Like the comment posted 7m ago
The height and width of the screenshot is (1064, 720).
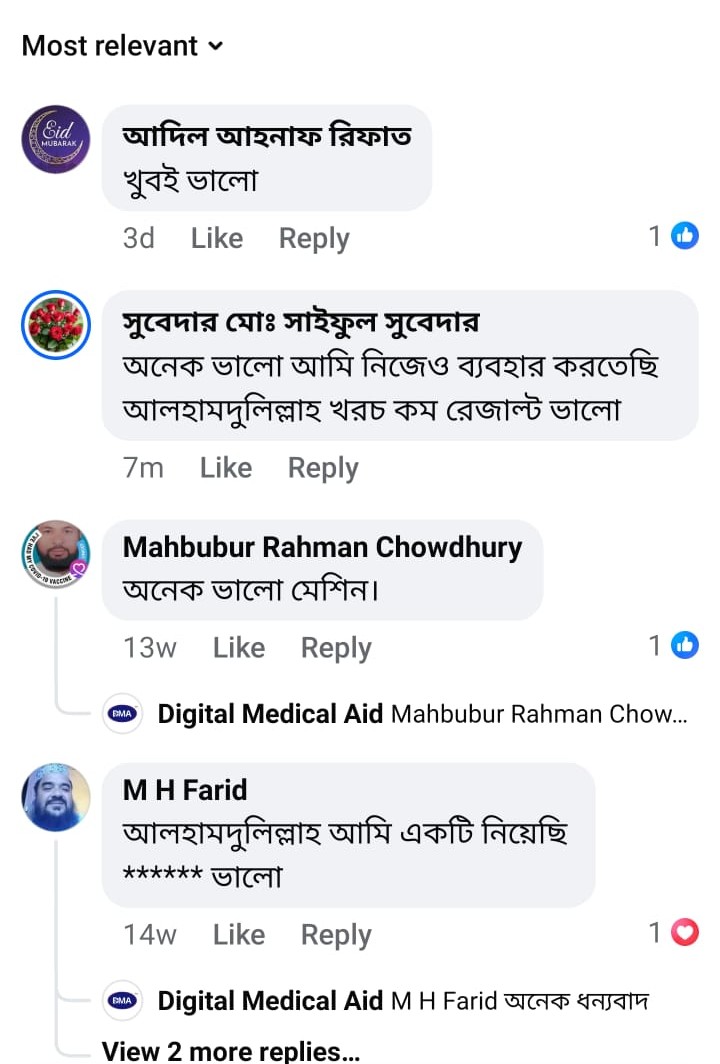226,467
